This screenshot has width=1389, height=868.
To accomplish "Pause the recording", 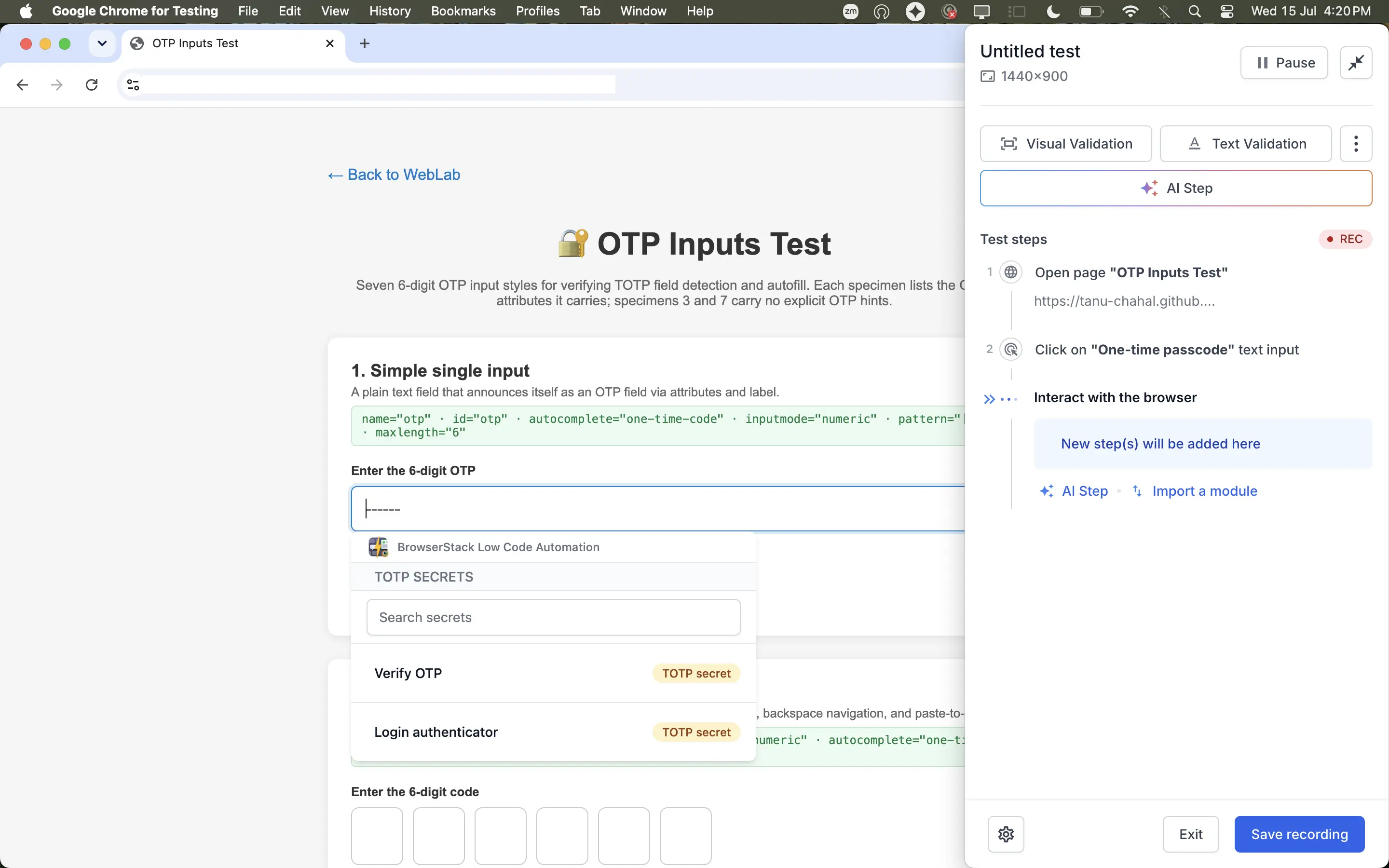I will coord(1283,63).
